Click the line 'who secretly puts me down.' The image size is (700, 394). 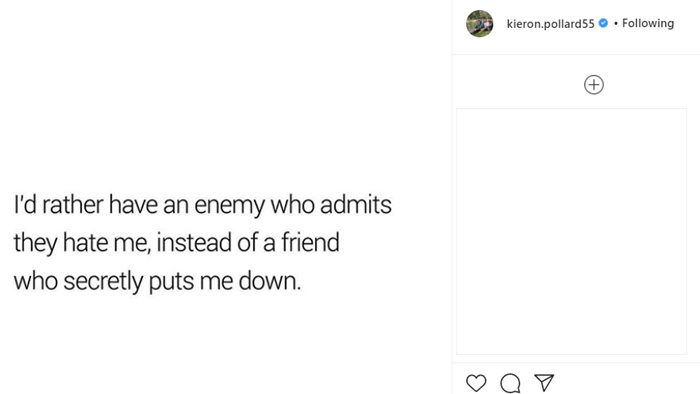157,282
